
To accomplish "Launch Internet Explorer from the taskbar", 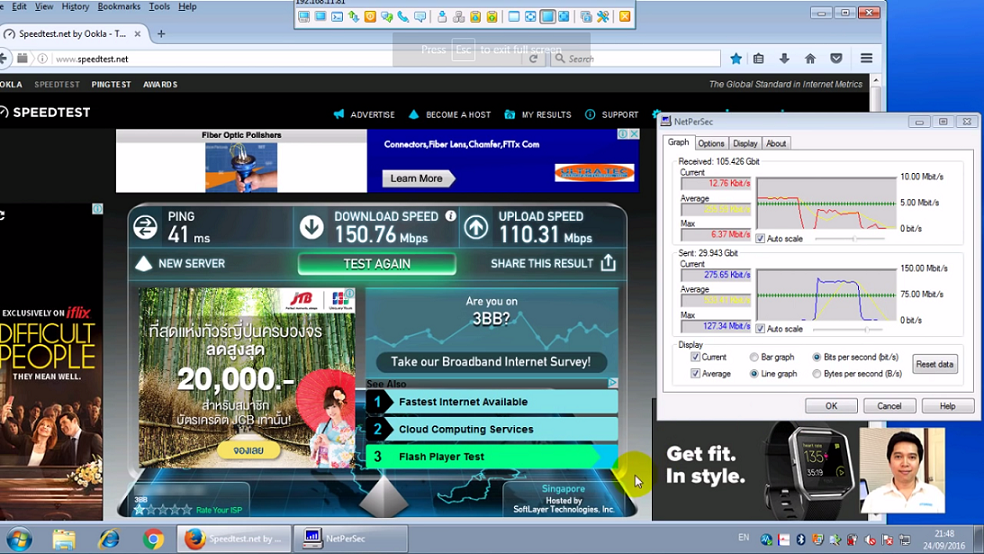I will coord(108,539).
